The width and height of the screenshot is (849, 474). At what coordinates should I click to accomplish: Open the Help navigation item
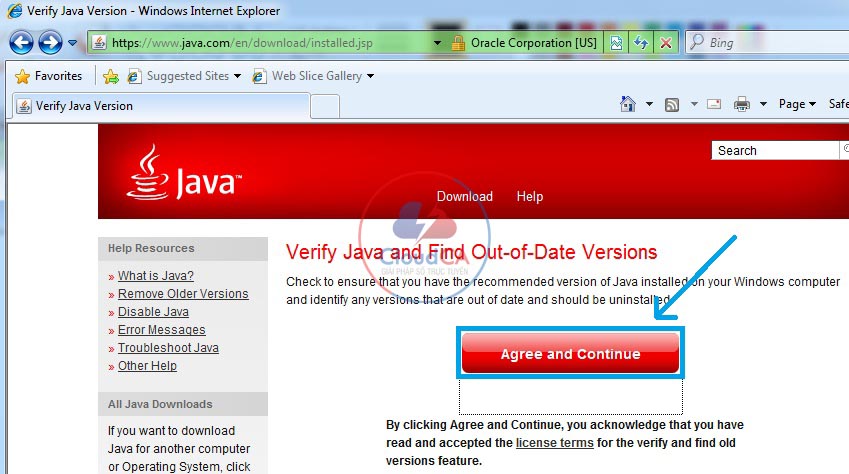(x=530, y=197)
